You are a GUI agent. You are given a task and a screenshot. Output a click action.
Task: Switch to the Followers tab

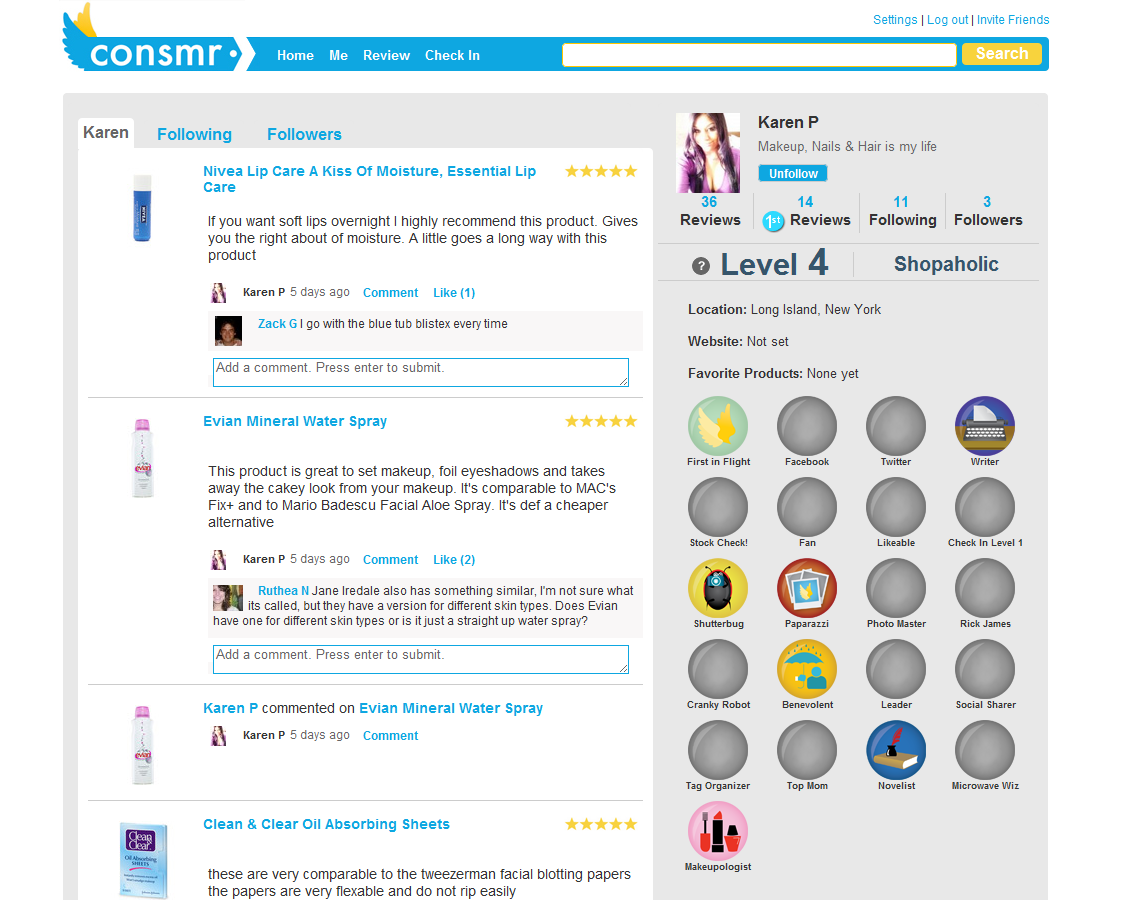[x=304, y=134]
